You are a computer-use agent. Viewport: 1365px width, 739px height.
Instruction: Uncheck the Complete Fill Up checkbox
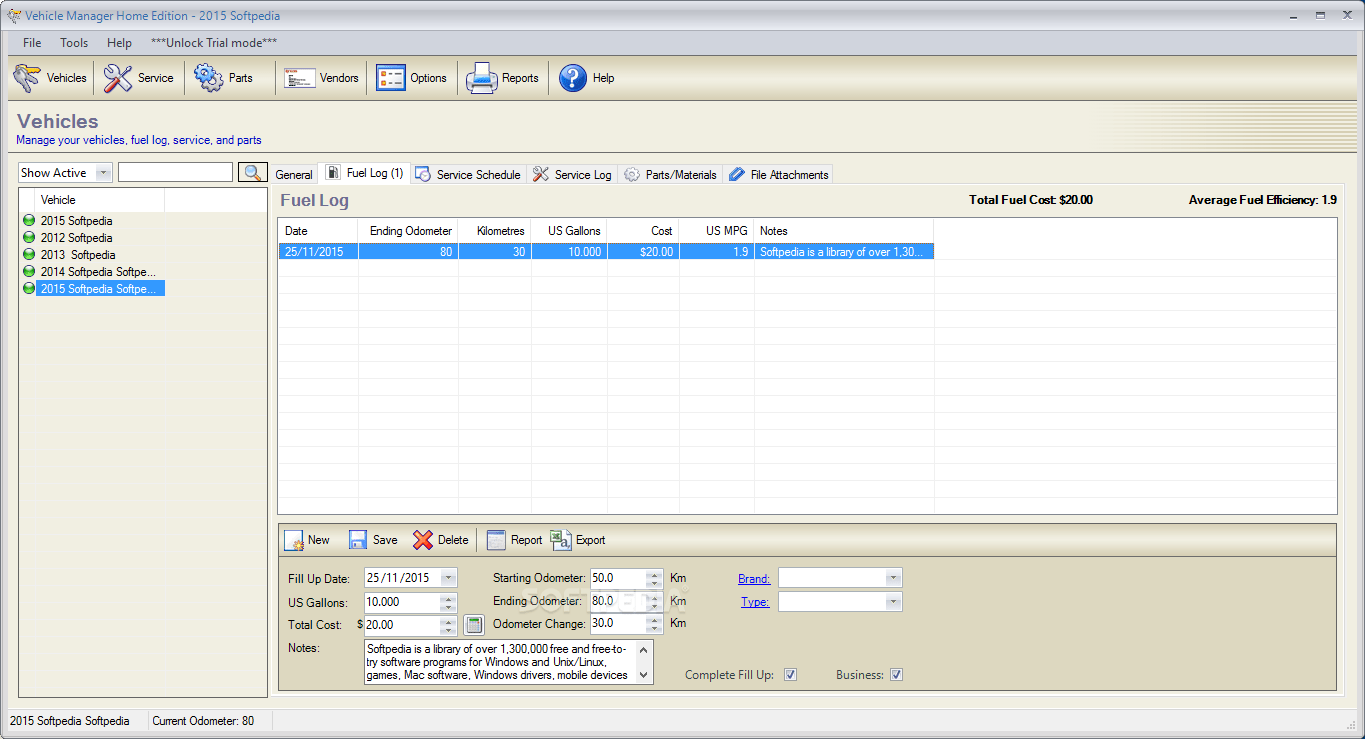pyautogui.click(x=790, y=674)
